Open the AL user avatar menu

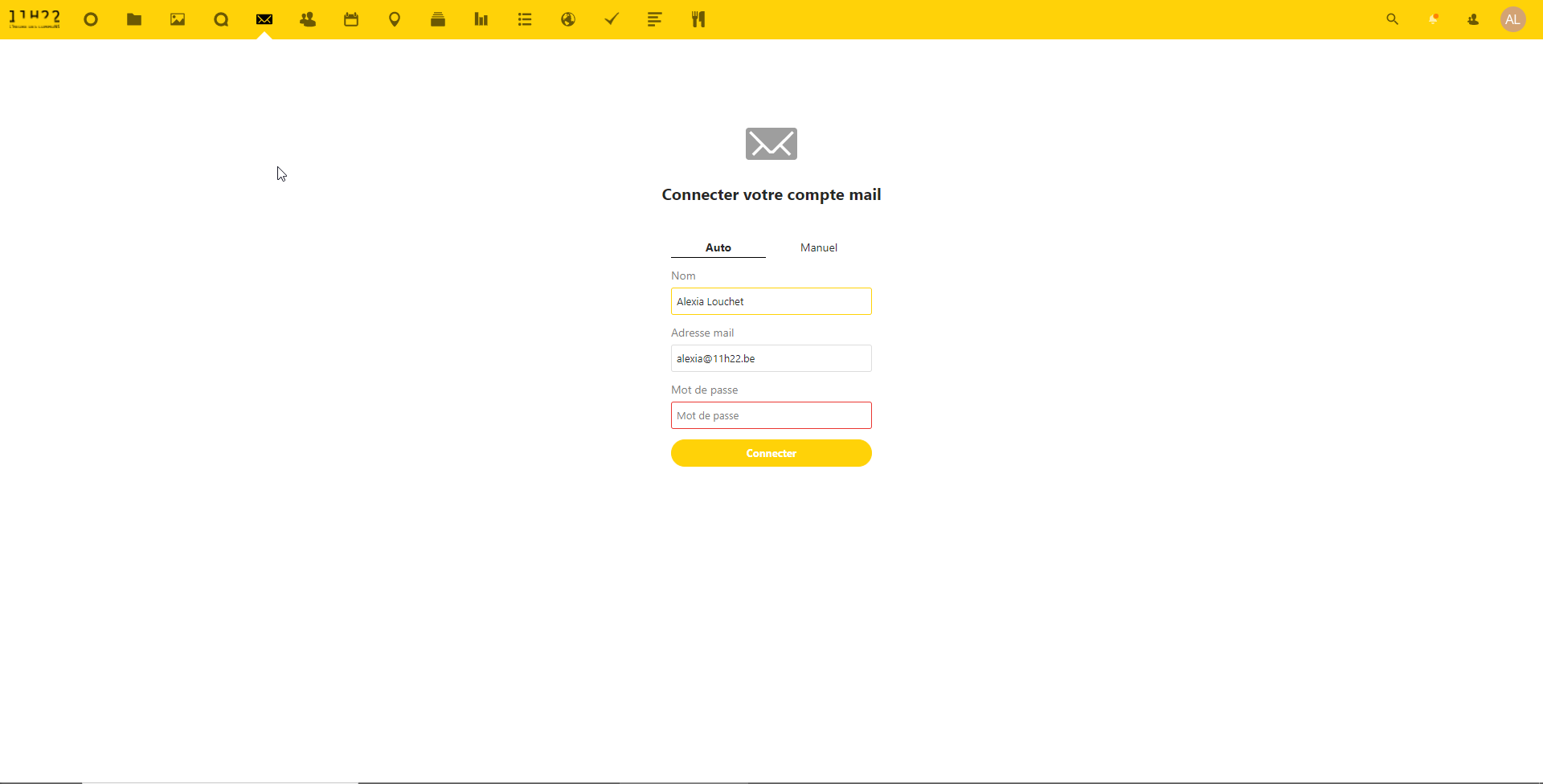[1513, 20]
